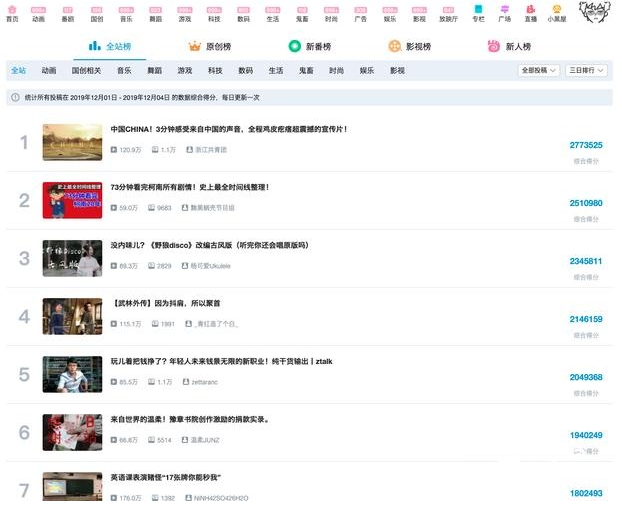The image size is (622, 506).
Task: Open video title 73分钟看完柯南所有剧情
Action: (x=190, y=187)
